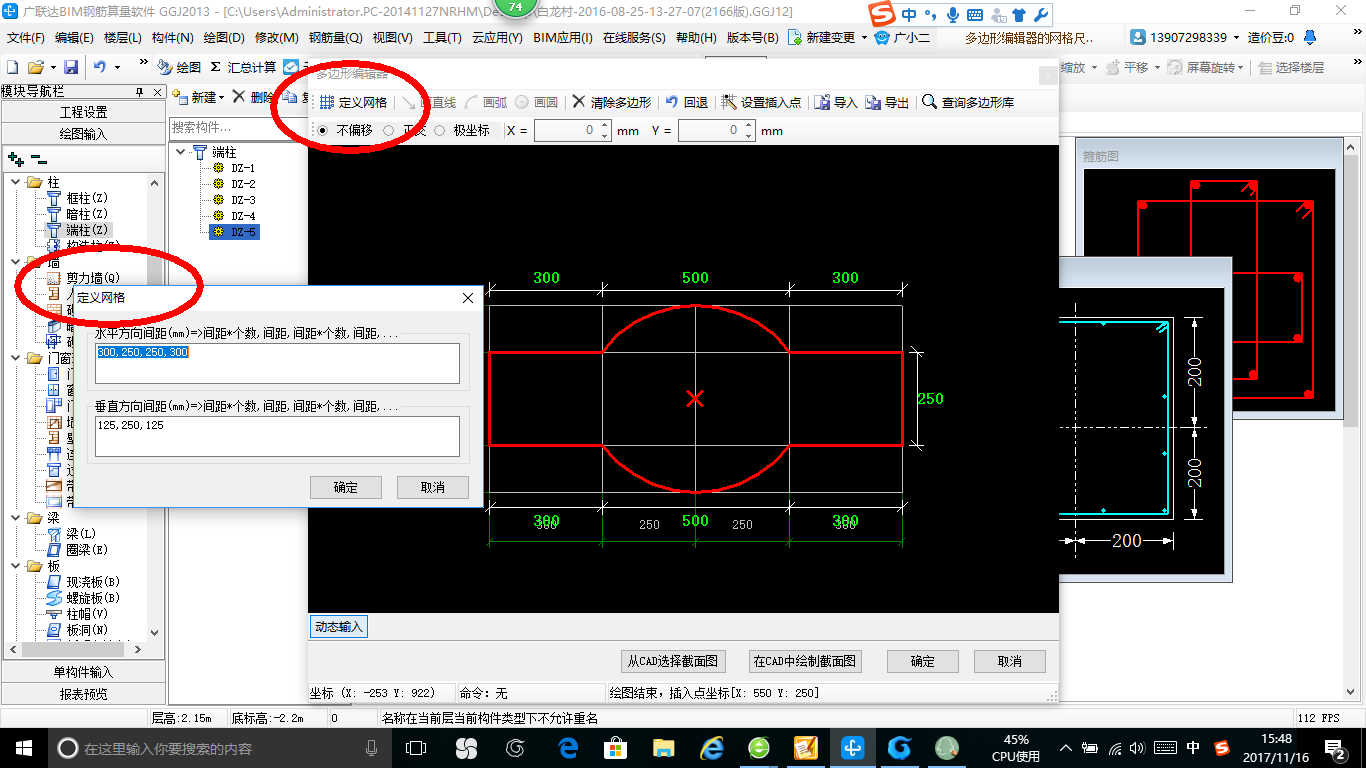This screenshot has height=768, width=1366.
Task: Open the 钢筋量(Q) menu
Action: click(335, 37)
